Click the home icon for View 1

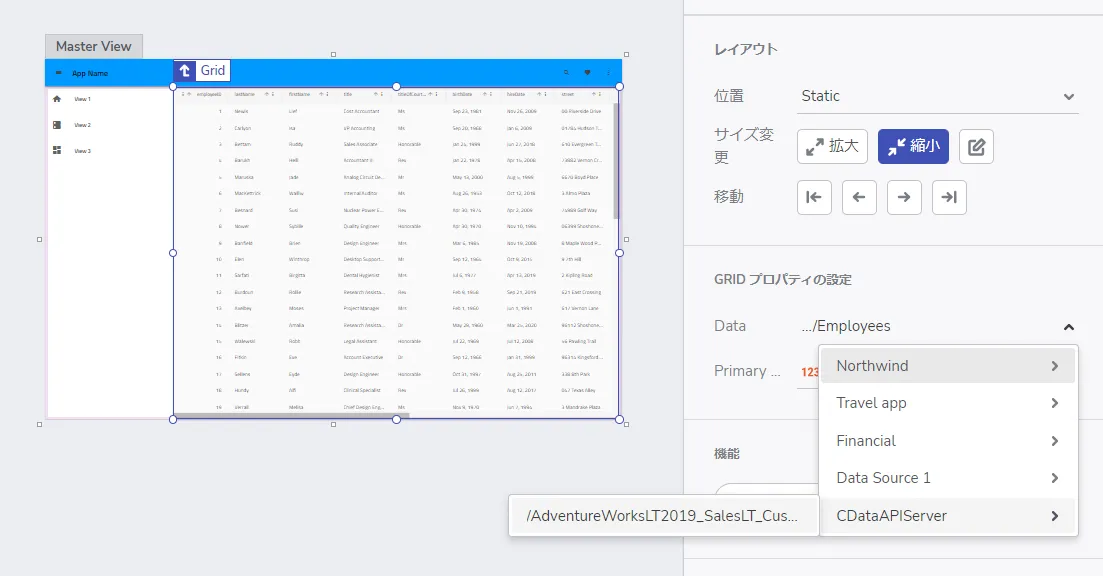(57, 99)
